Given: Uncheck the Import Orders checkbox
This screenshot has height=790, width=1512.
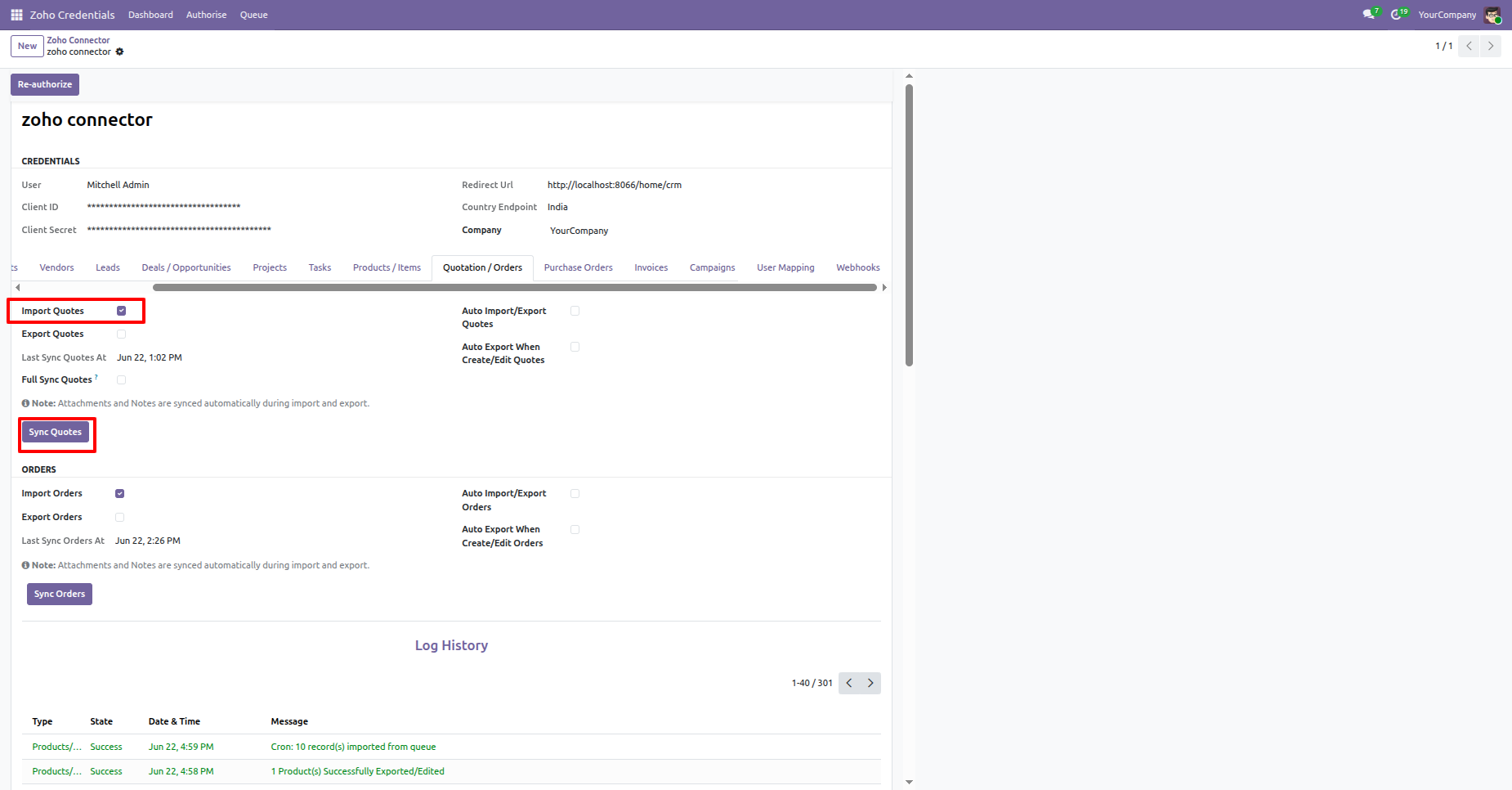Looking at the screenshot, I should (119, 493).
